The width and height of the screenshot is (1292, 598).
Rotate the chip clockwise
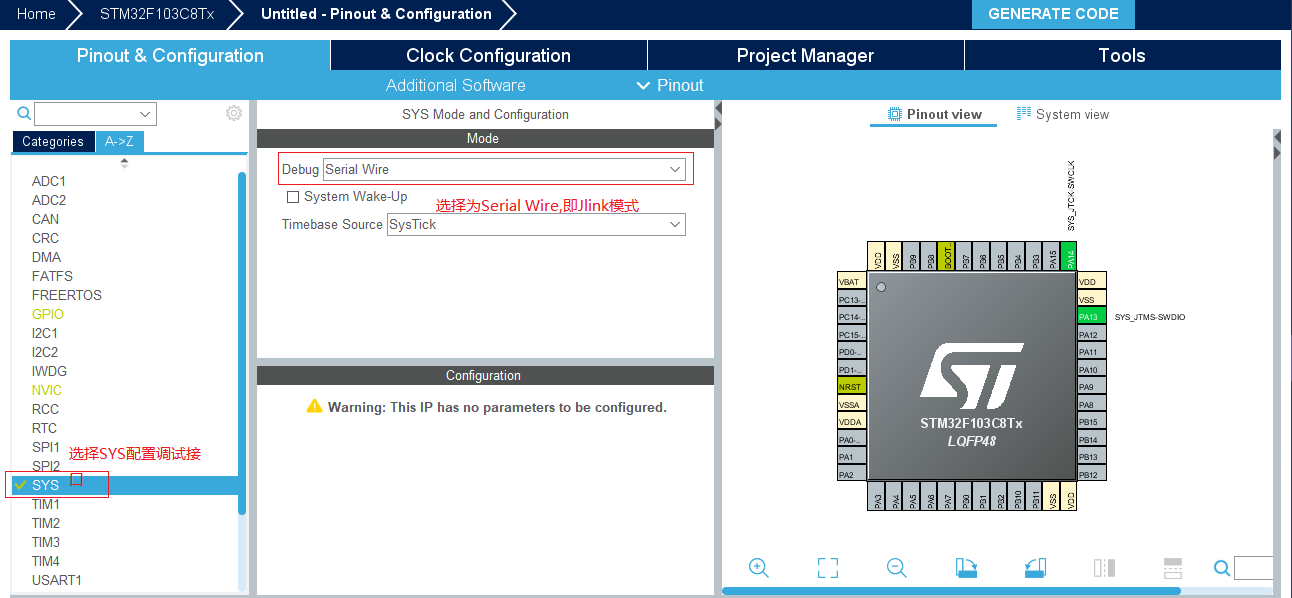(x=966, y=568)
